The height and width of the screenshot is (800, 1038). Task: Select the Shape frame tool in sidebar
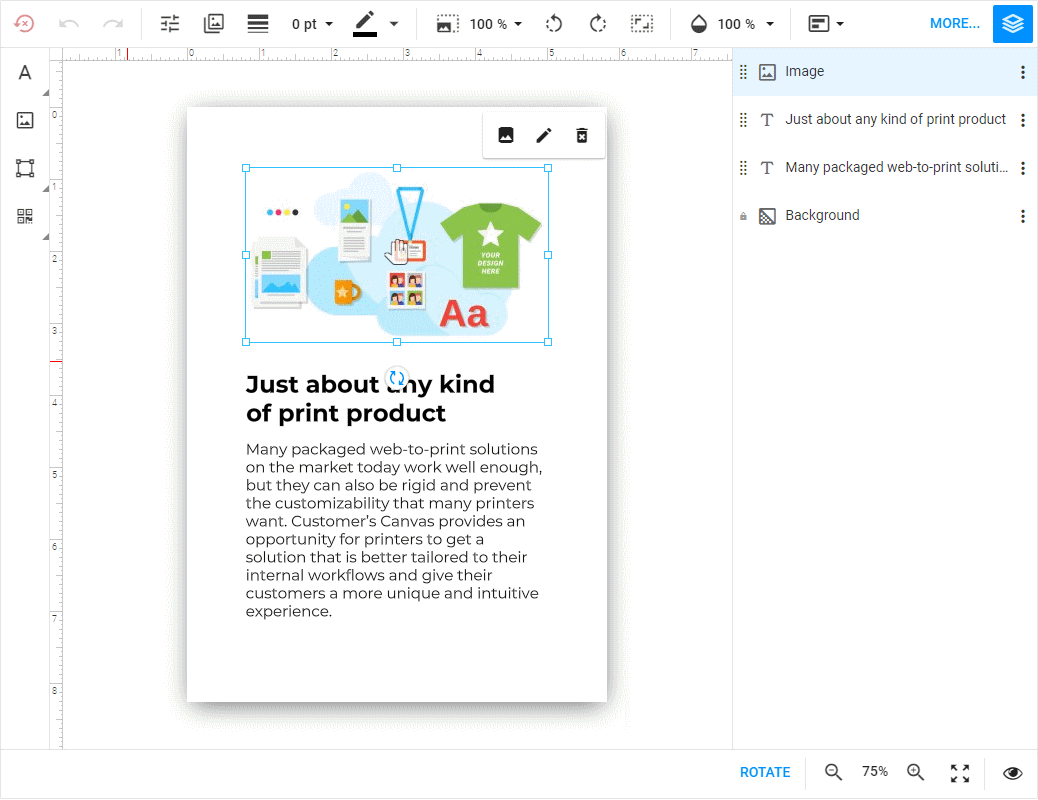(x=24, y=168)
